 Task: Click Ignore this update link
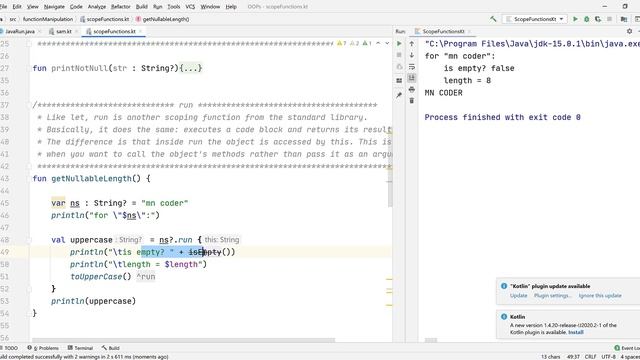(600, 296)
